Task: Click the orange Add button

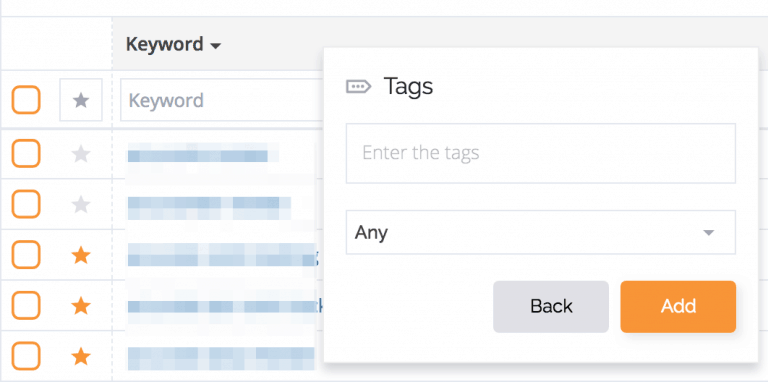Action: click(x=678, y=307)
